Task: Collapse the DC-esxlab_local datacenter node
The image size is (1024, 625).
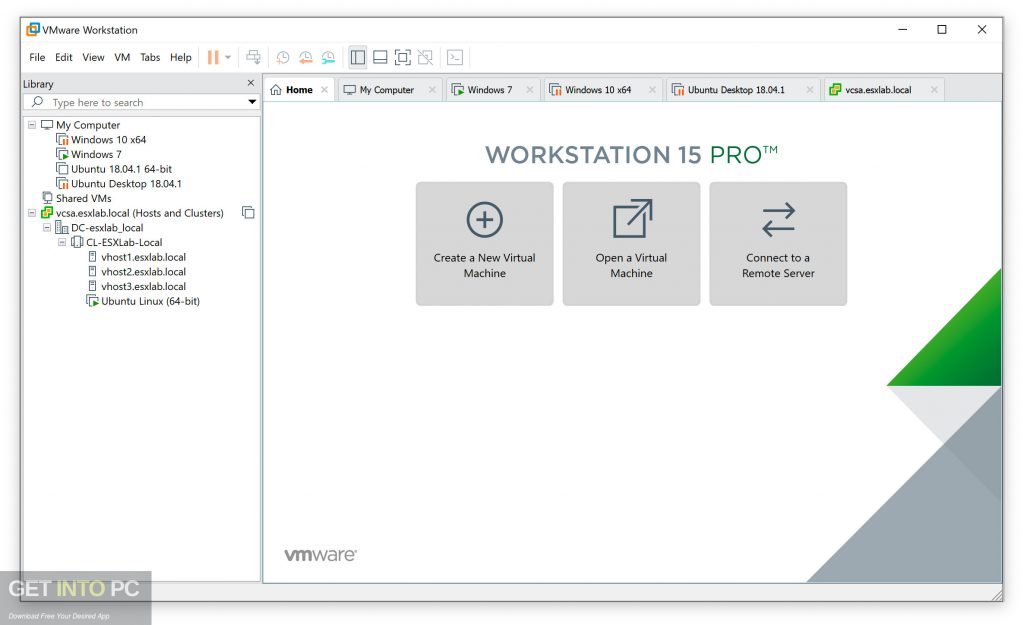Action: [x=47, y=227]
